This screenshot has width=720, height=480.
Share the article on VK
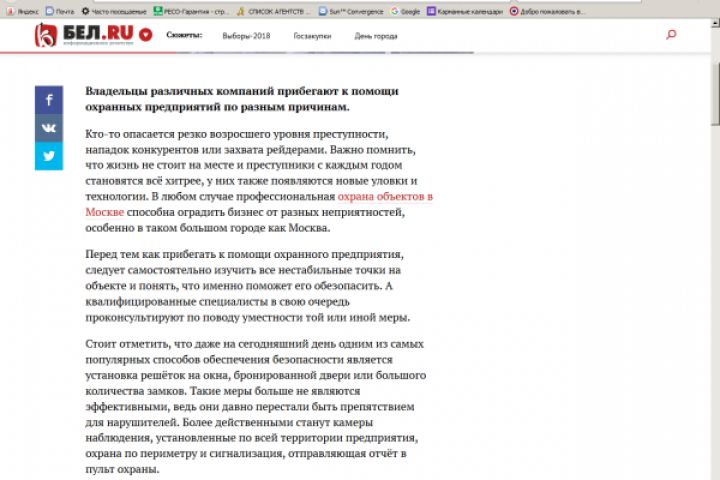coord(49,128)
